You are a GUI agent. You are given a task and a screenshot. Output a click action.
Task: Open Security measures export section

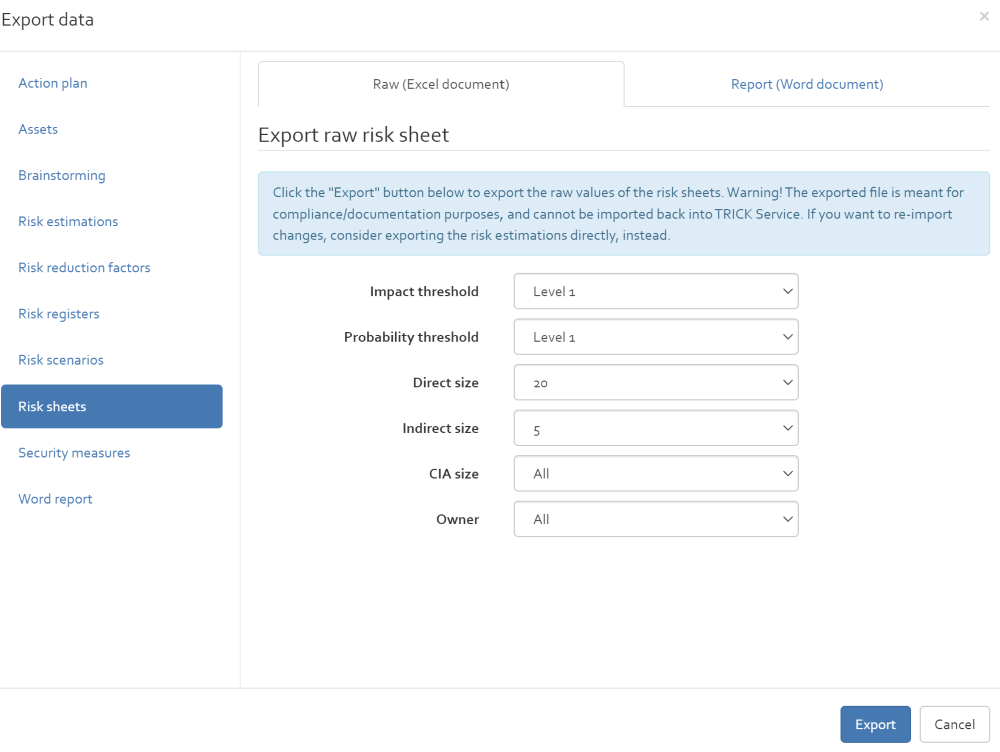74,453
